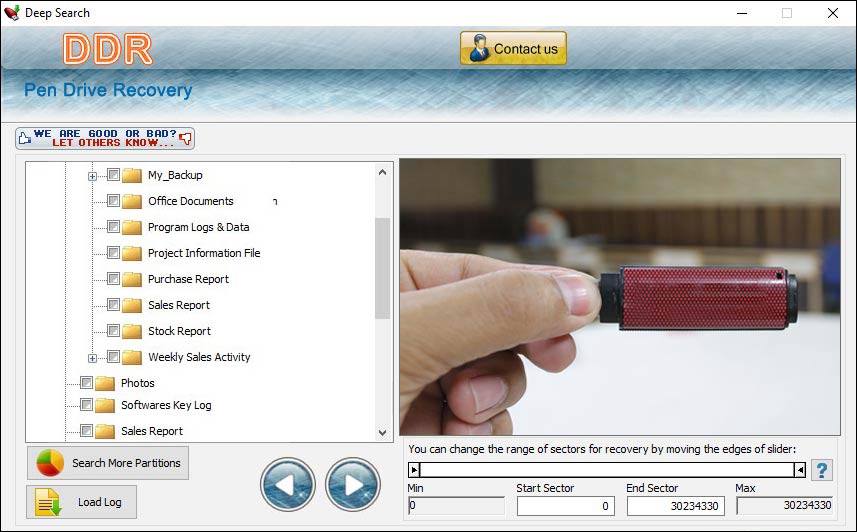Click the tree scroll up arrow
The image size is (857, 532).
point(383,172)
